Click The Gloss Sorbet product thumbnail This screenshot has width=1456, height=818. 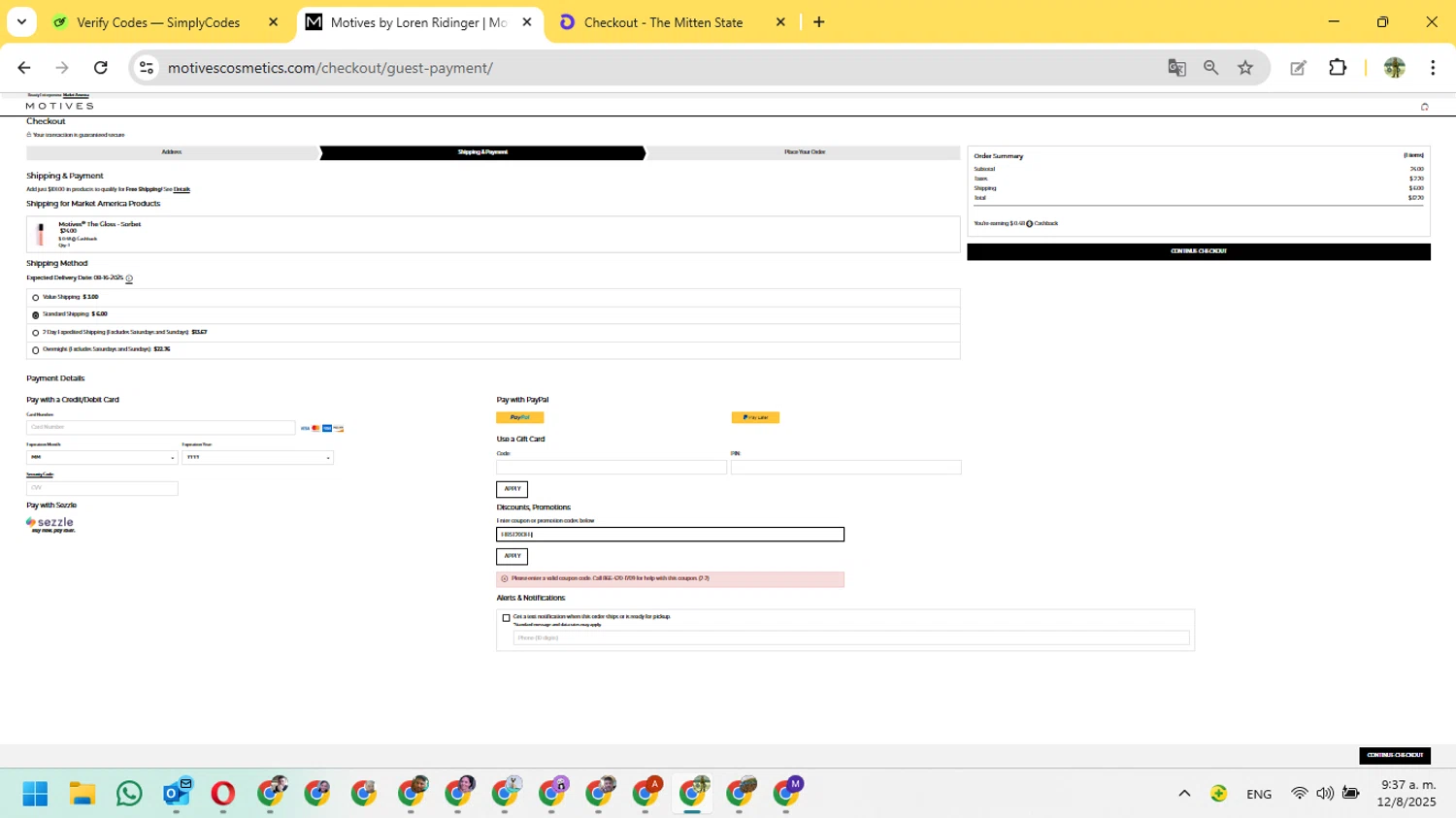tap(41, 234)
